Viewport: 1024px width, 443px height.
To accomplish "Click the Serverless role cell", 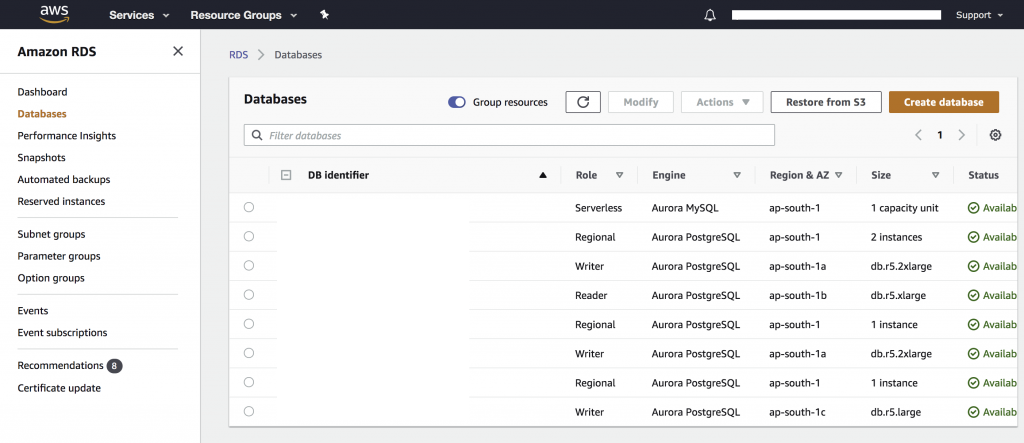I will click(598, 208).
